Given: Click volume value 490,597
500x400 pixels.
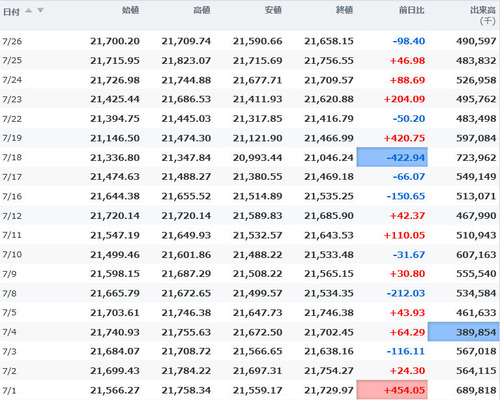Looking at the screenshot, I should (x=476, y=41).
